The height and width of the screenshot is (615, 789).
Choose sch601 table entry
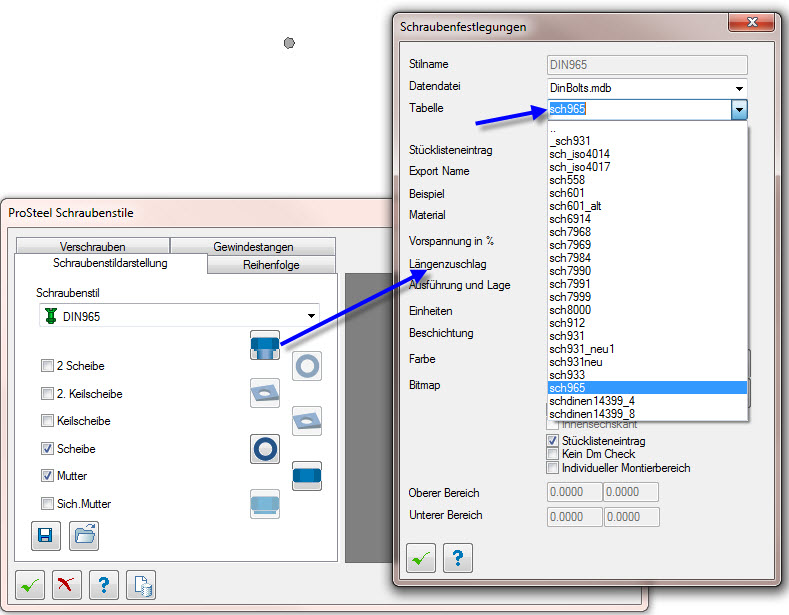coord(647,193)
